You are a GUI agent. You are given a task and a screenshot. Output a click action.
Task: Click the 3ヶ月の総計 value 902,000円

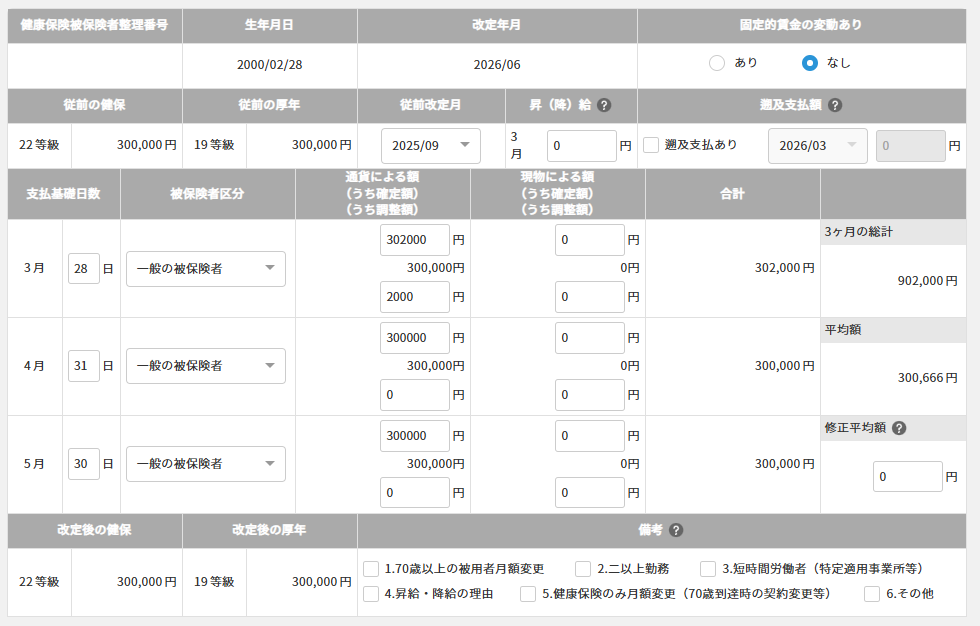(x=928, y=281)
